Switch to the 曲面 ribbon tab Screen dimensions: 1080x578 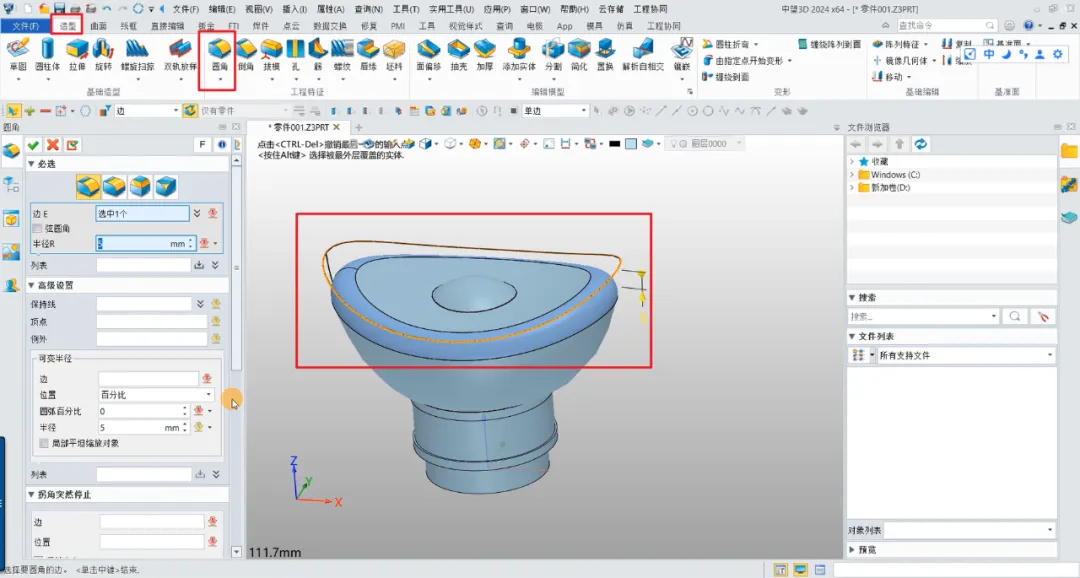click(98, 25)
